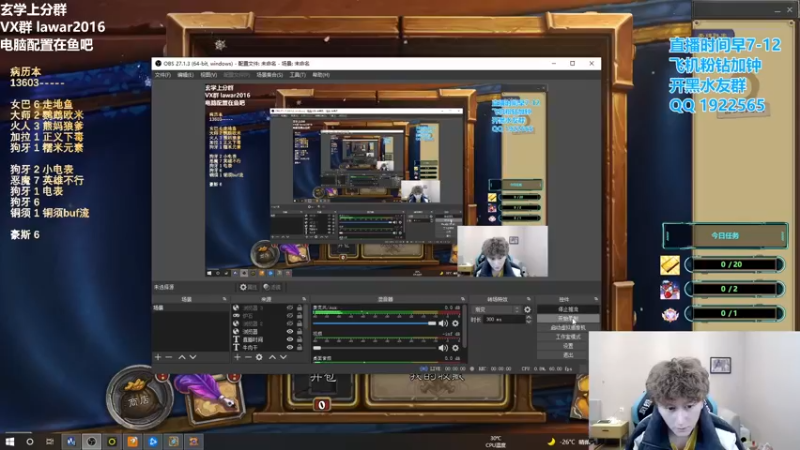Open second mixer channel settings gear
Image resolution: width=800 pixels, height=450 pixels.
click(455, 348)
